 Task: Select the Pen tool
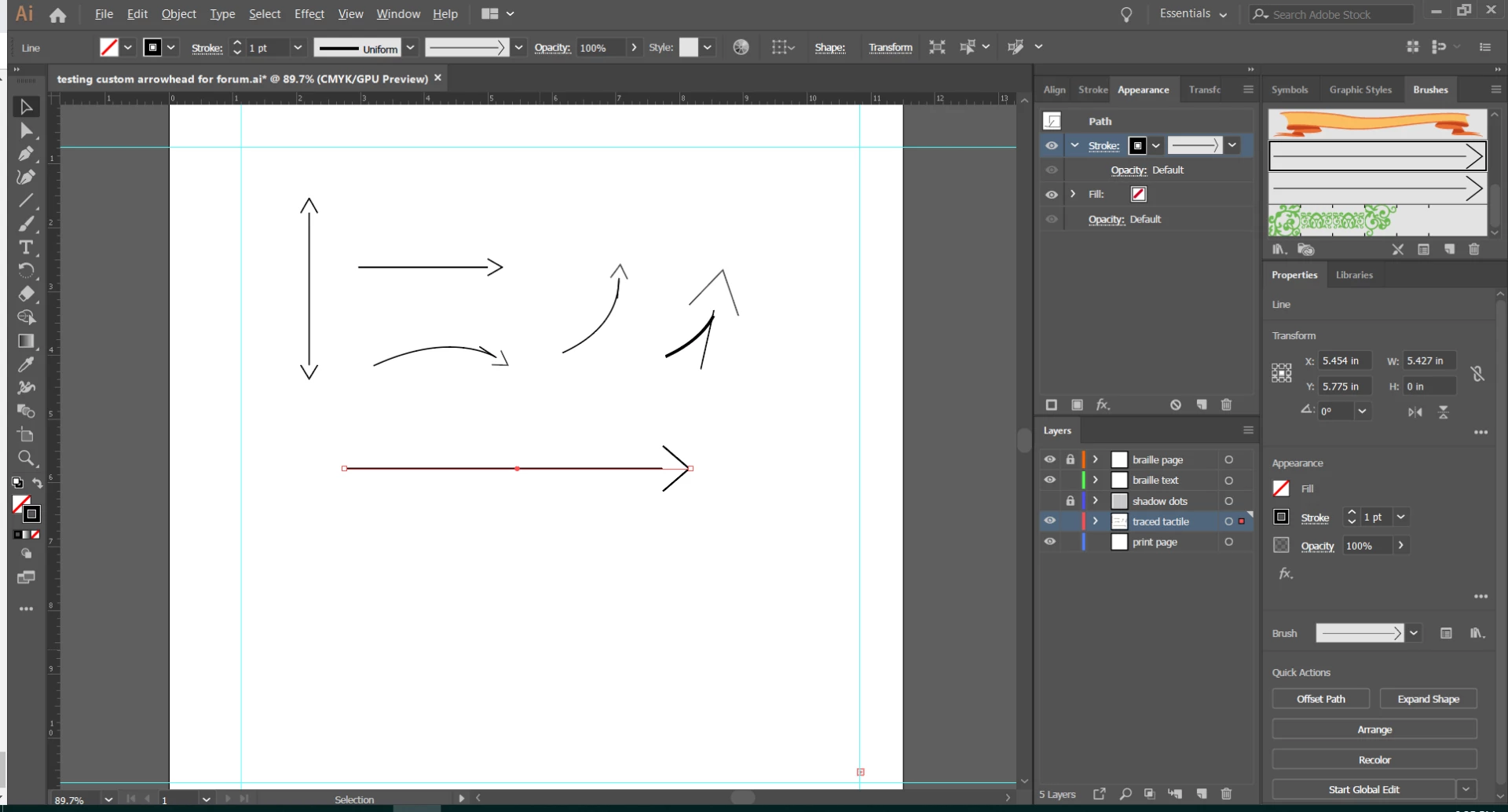pos(26,154)
